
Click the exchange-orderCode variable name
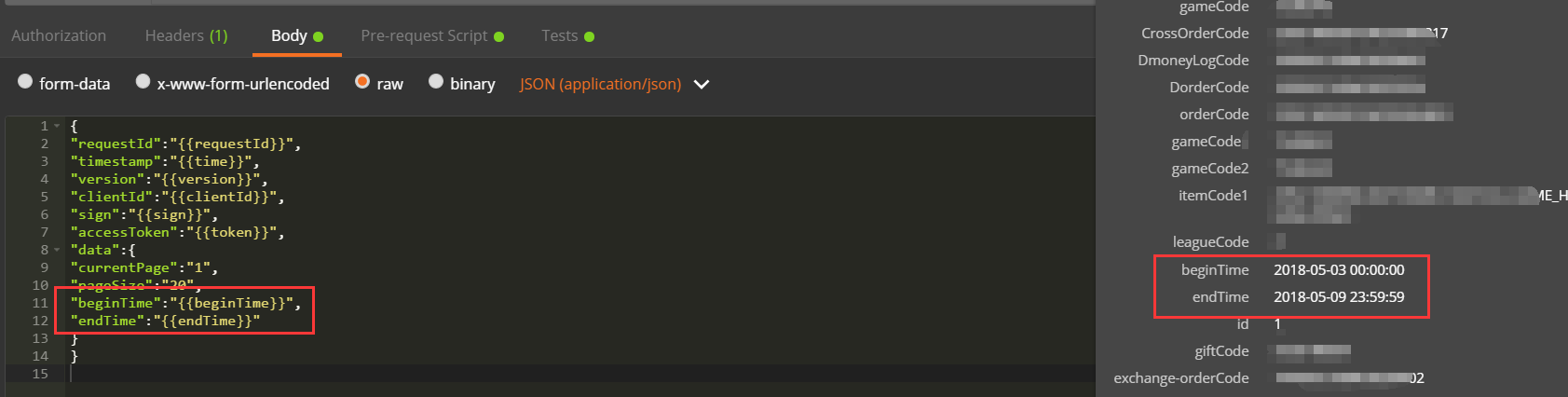[x=1180, y=378]
